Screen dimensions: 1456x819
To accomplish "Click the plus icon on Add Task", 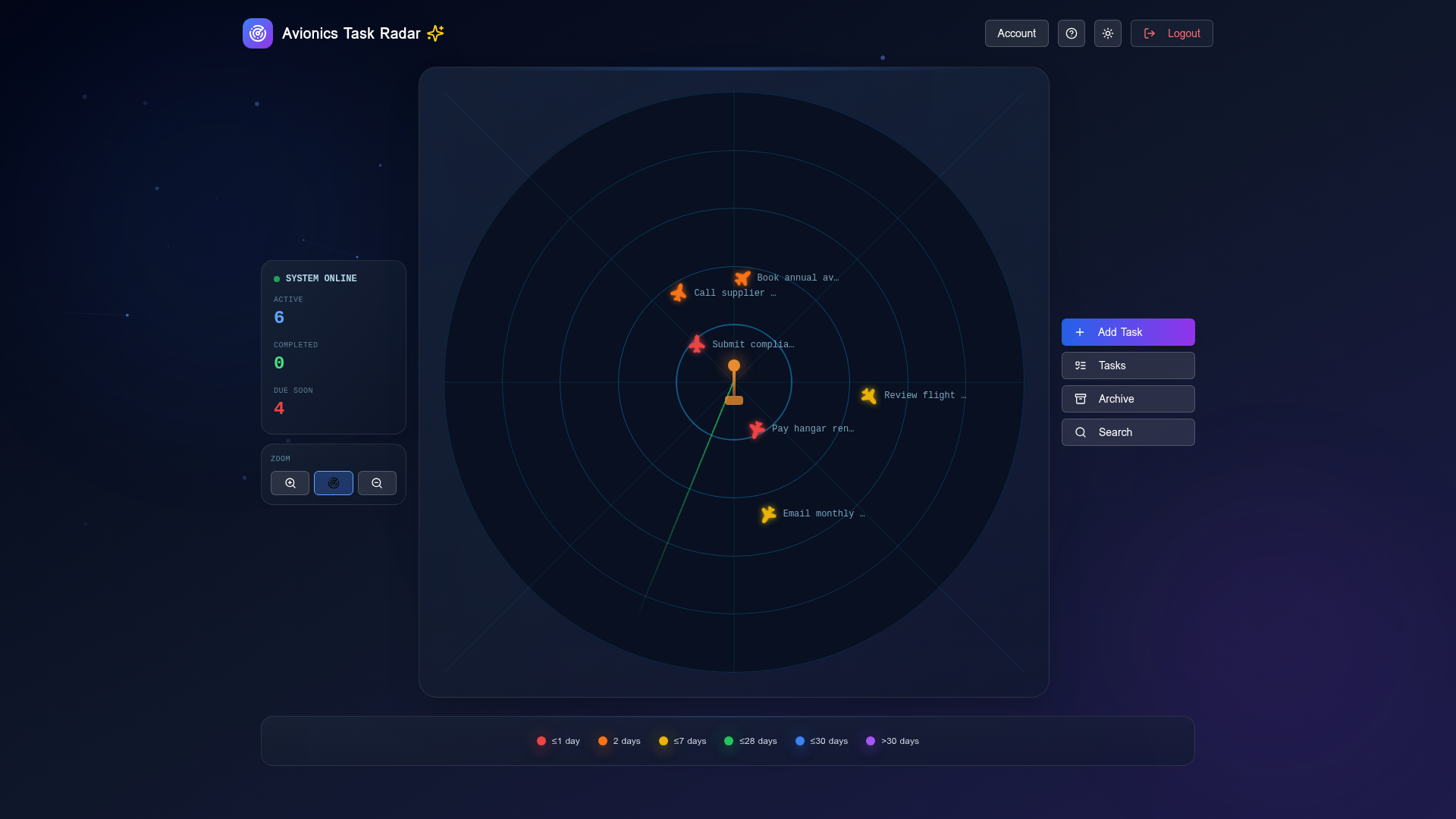I will pyautogui.click(x=1080, y=332).
